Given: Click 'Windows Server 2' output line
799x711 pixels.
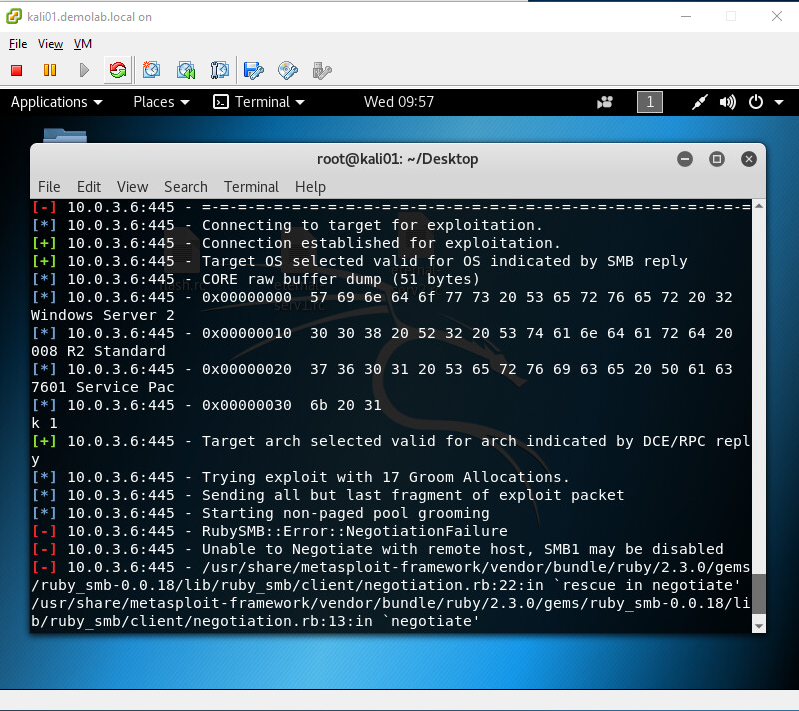Looking at the screenshot, I should tap(102, 315).
